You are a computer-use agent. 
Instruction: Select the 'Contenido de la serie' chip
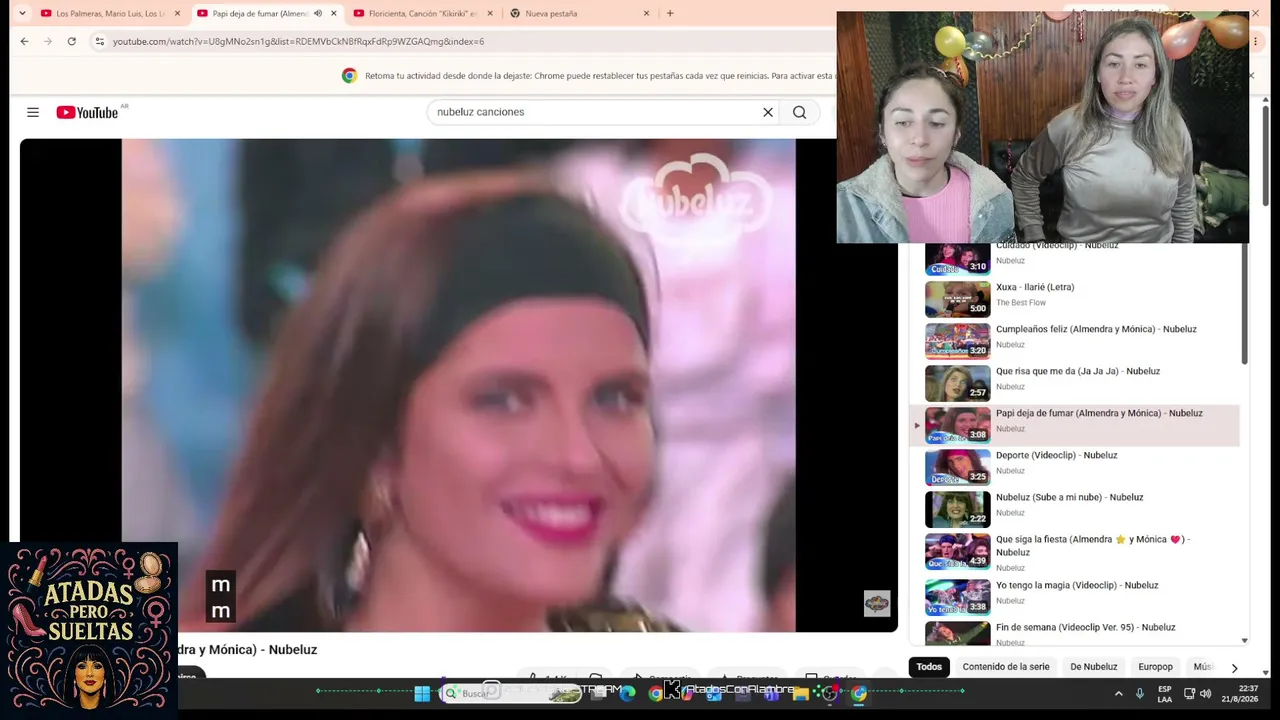(1006, 667)
